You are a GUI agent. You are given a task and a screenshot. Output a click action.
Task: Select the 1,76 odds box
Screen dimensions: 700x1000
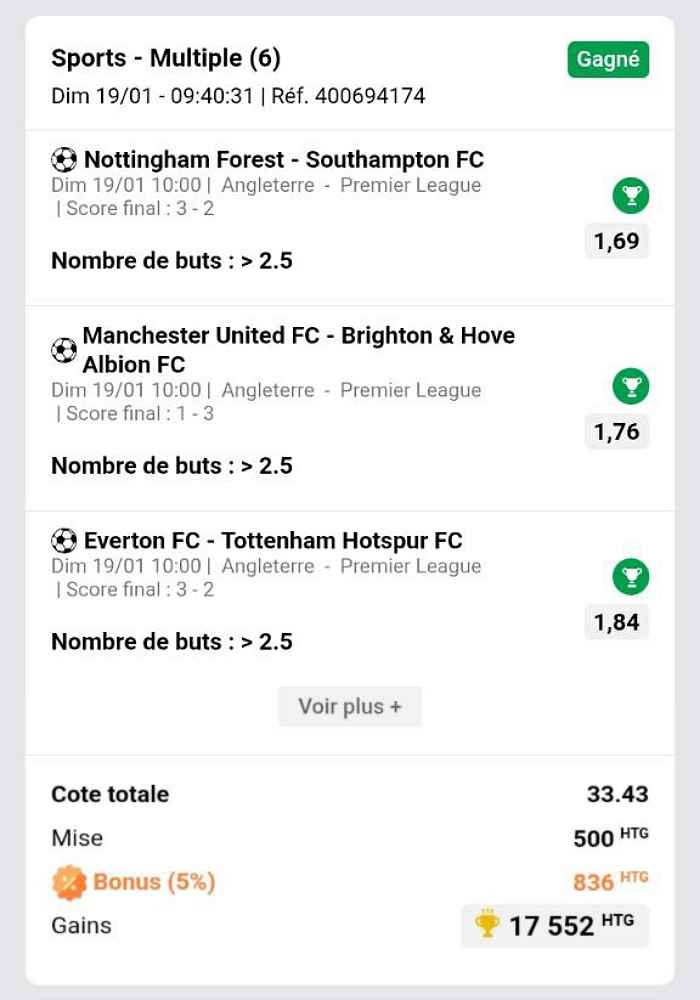point(616,432)
